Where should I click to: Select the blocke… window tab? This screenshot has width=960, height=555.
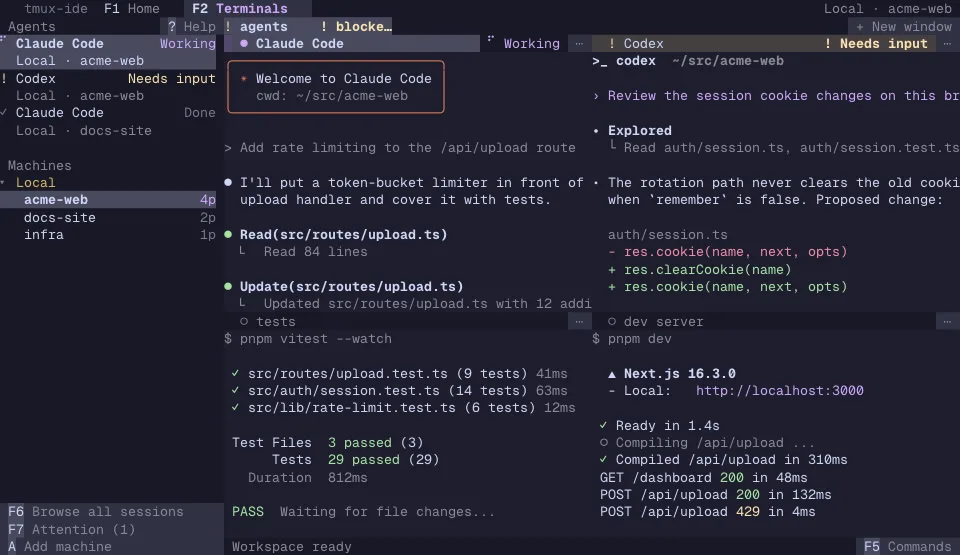356,26
